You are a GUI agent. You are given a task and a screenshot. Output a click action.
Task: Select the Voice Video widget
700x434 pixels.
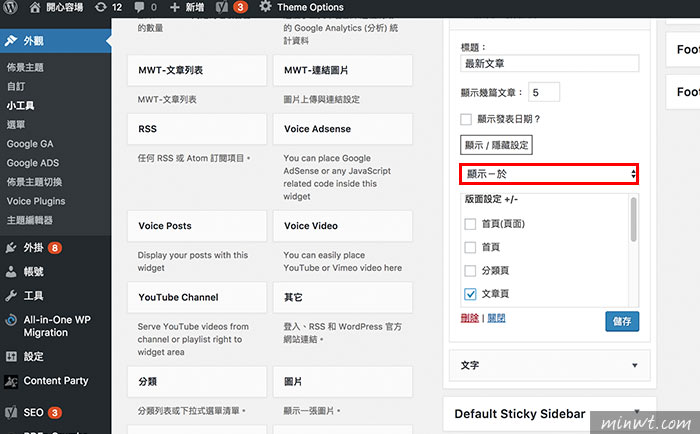click(x=343, y=226)
